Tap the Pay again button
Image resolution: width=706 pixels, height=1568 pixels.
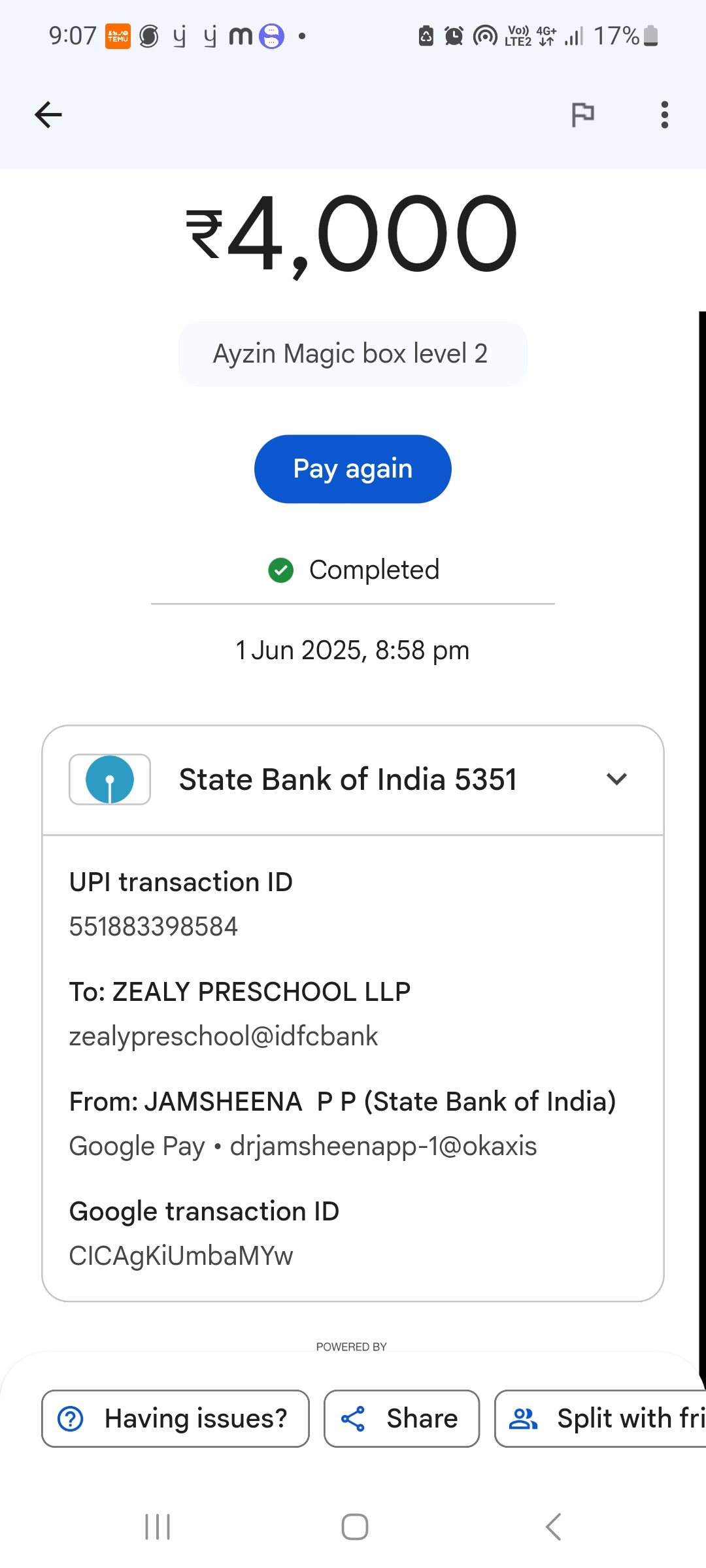[x=353, y=469]
